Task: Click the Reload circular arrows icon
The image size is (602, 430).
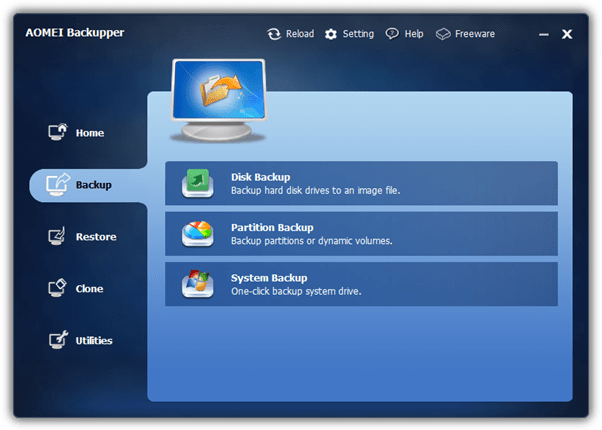Action: point(274,34)
